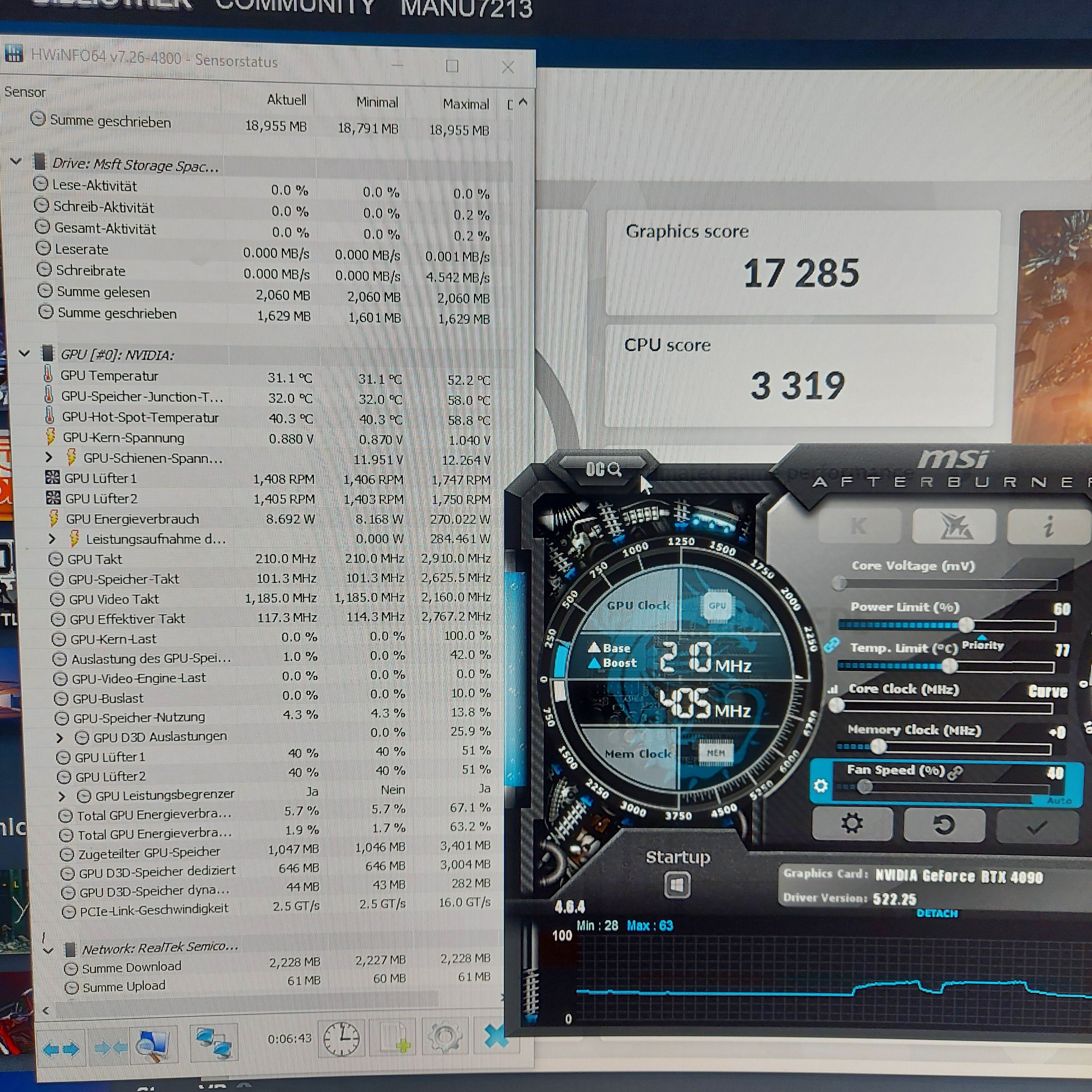This screenshot has height=1092, width=1092.
Task: Click the MEM chip icon in gauge
Action: tap(716, 753)
